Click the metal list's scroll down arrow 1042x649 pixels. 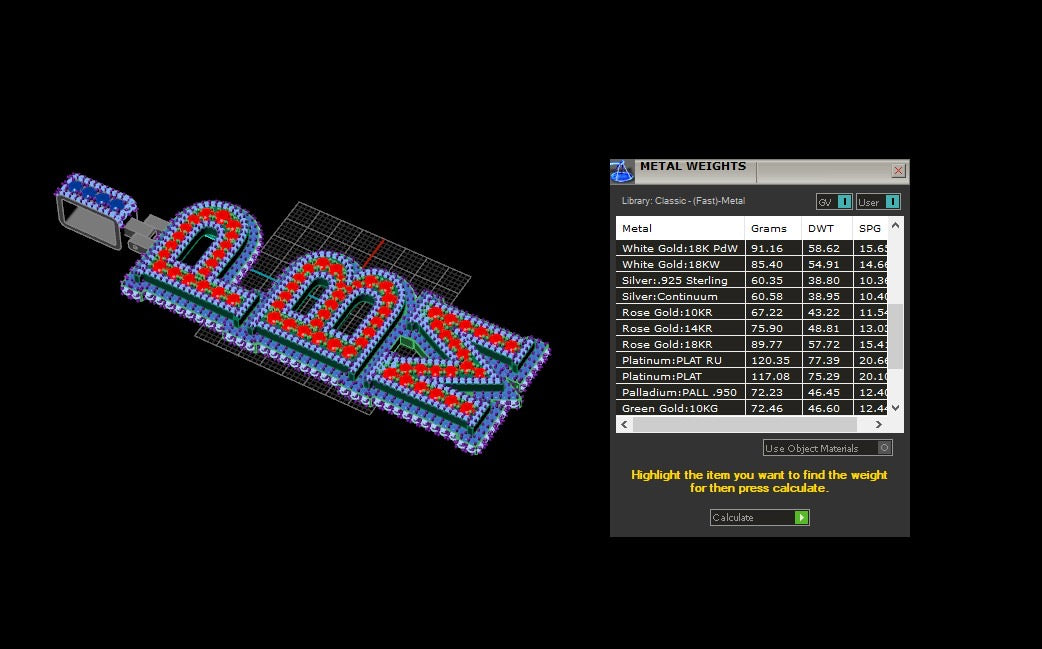[x=895, y=408]
